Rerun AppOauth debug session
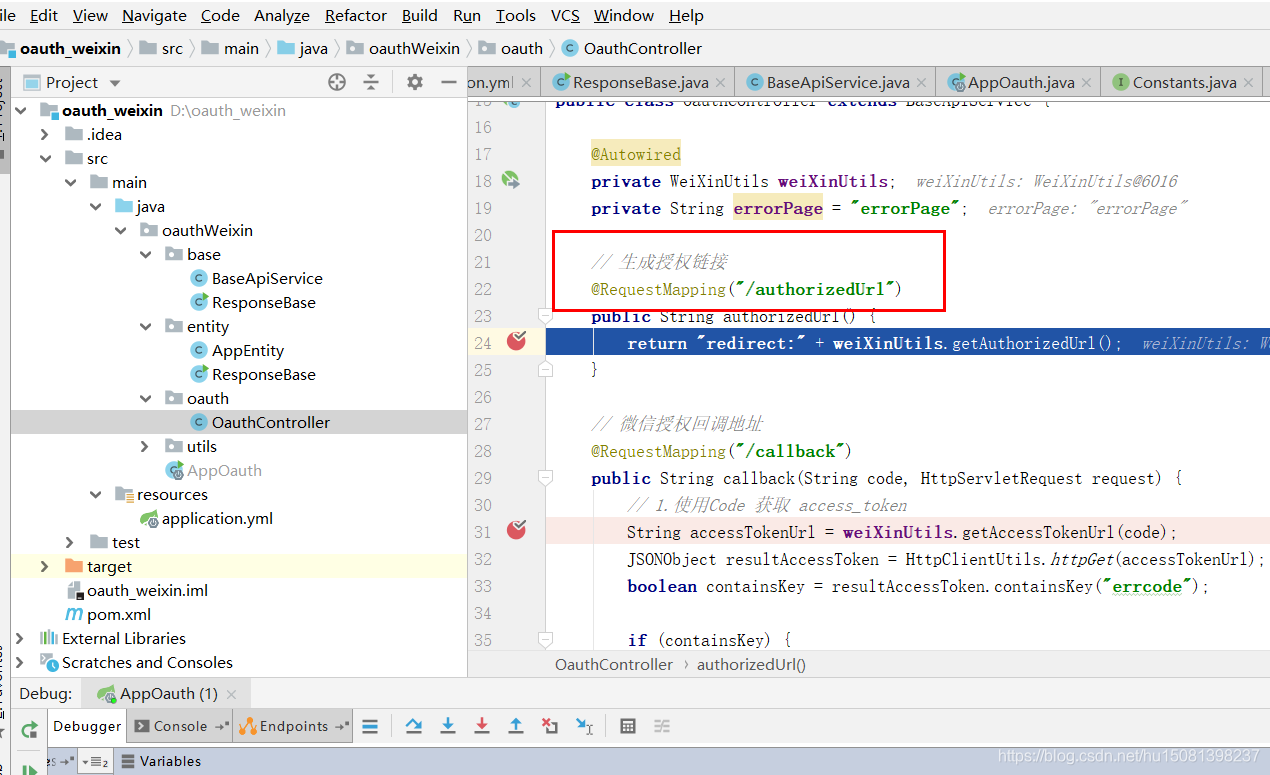1270x775 pixels. point(30,730)
